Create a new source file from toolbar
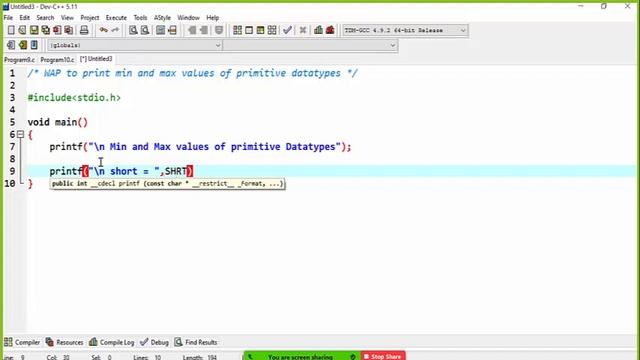 tap(11, 30)
